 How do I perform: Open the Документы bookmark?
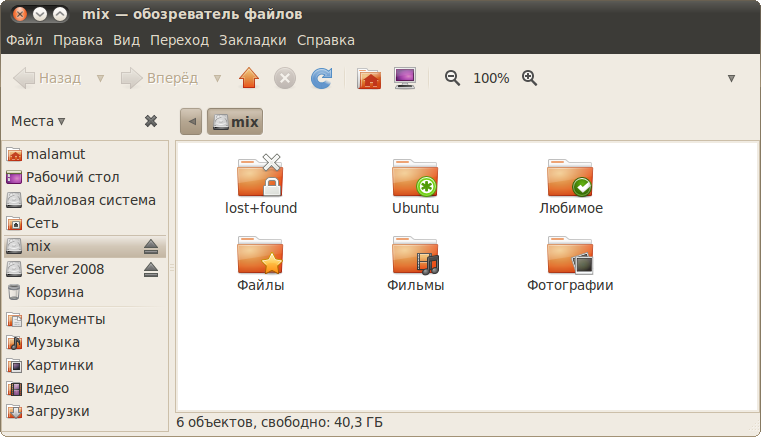(85, 319)
